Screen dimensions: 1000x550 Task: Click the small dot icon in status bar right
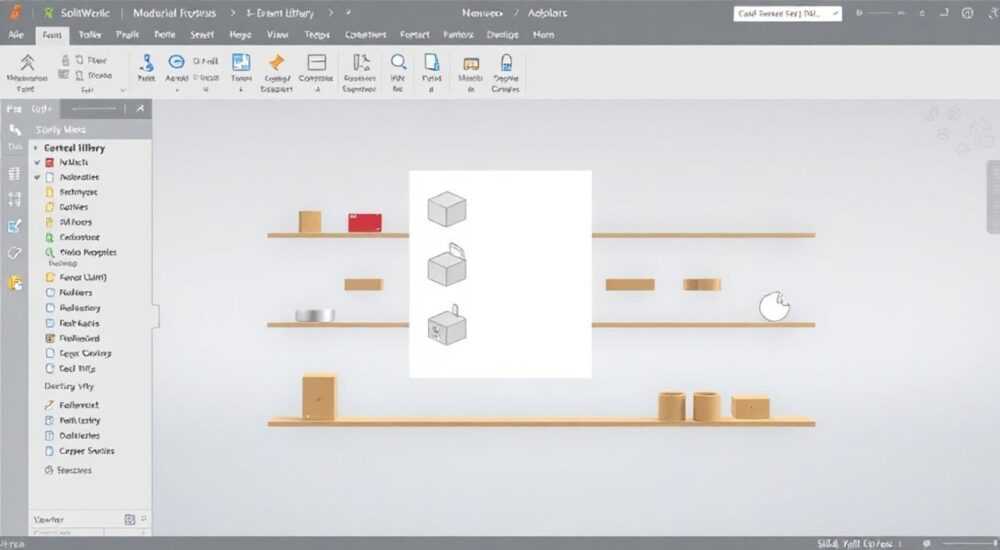pos(926,543)
